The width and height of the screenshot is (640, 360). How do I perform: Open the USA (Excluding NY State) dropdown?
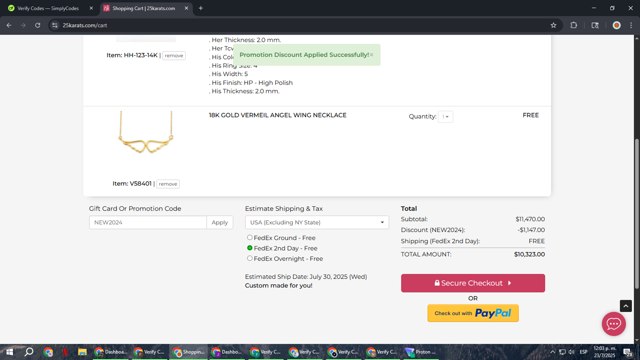317,222
